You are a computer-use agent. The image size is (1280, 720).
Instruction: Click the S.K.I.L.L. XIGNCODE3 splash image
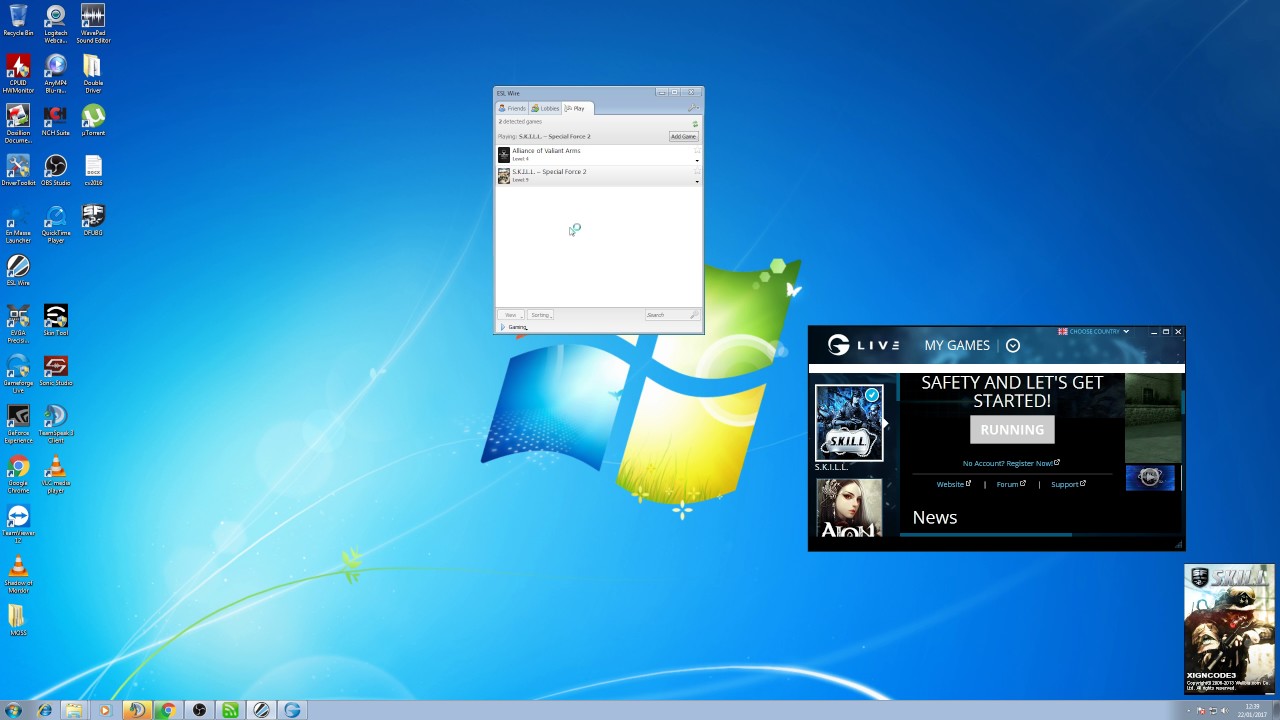click(1229, 629)
